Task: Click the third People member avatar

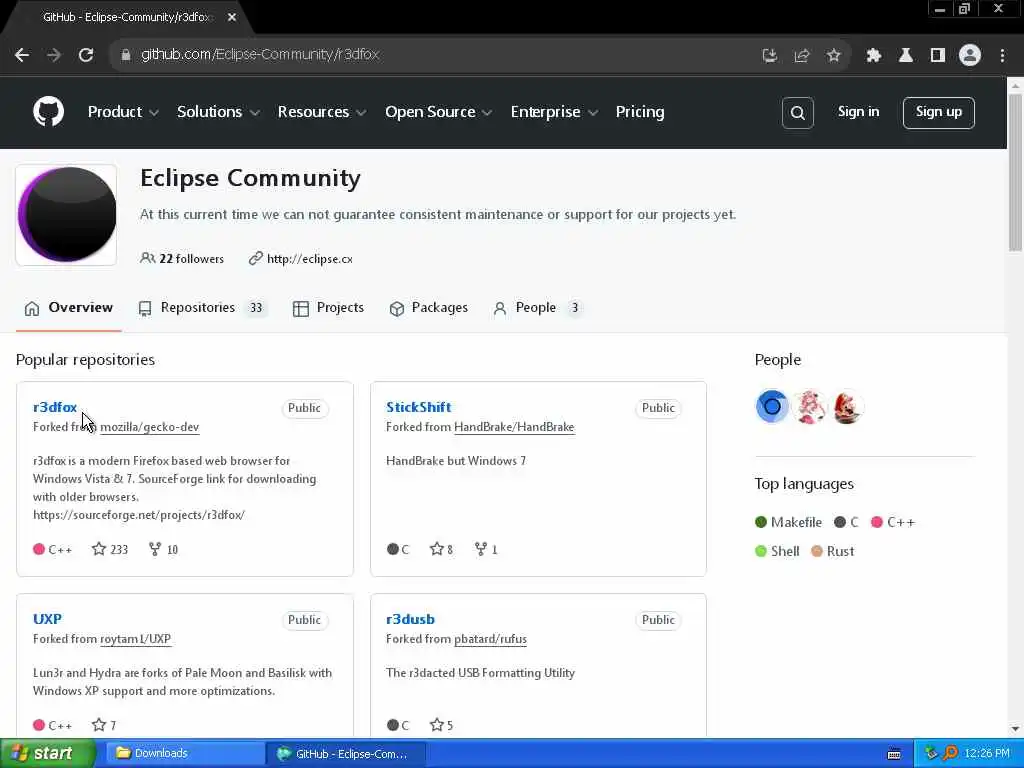Action: (847, 407)
